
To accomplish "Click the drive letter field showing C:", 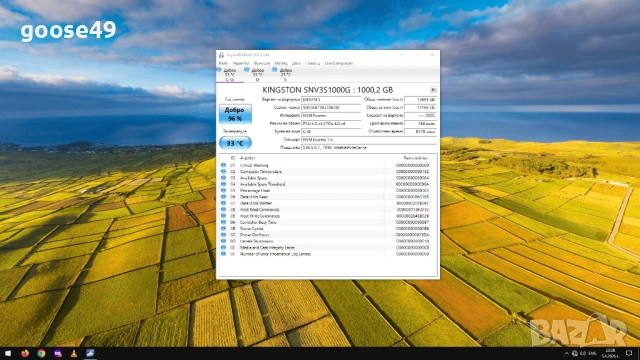I will (331, 131).
